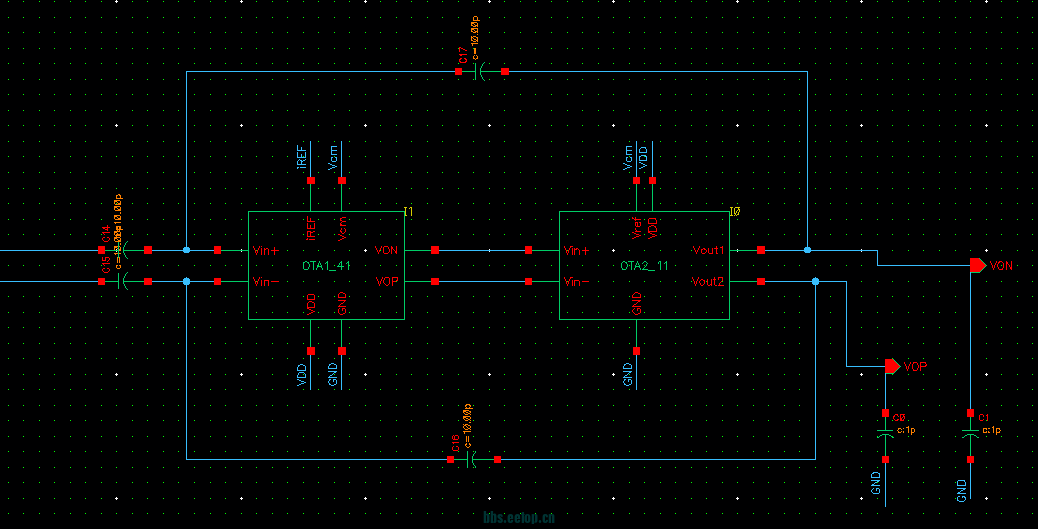Click Vout1 pin text in OTA2_11
The width and height of the screenshot is (1038, 529).
pyautogui.click(x=709, y=251)
